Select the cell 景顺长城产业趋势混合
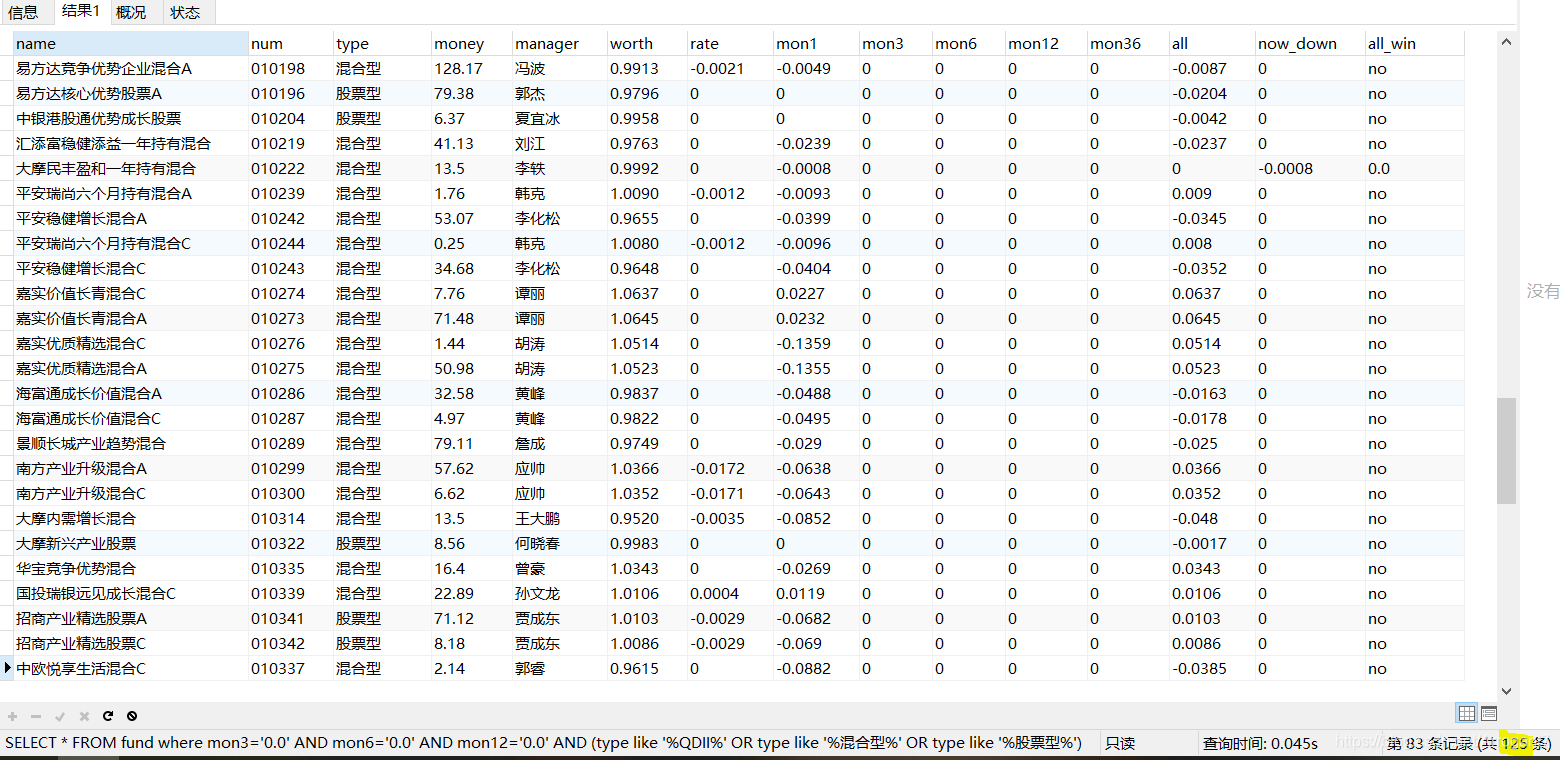Viewport: 1560px width, 760px height. tap(130, 443)
